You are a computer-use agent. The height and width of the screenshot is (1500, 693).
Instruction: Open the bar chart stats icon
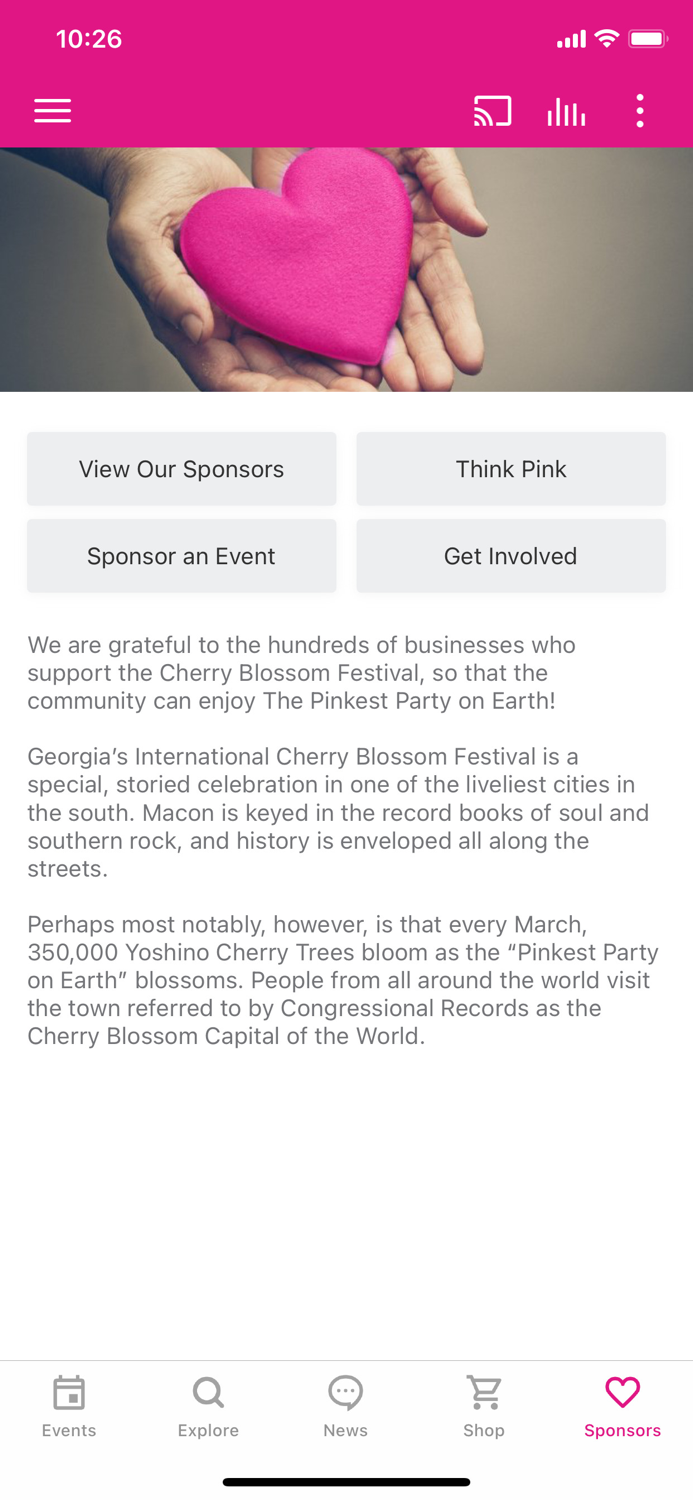pos(566,110)
